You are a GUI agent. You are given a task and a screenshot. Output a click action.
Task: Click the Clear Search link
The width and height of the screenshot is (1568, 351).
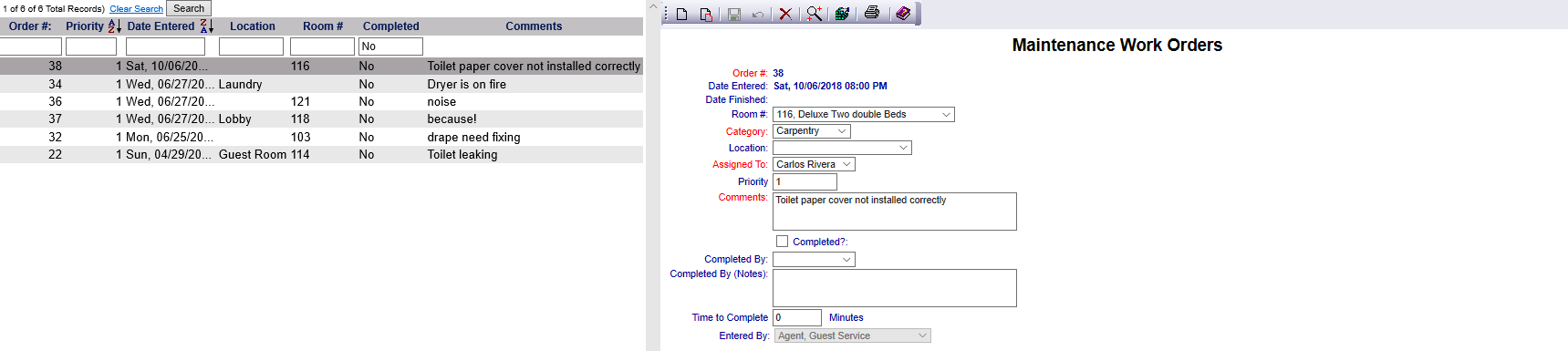(x=136, y=9)
